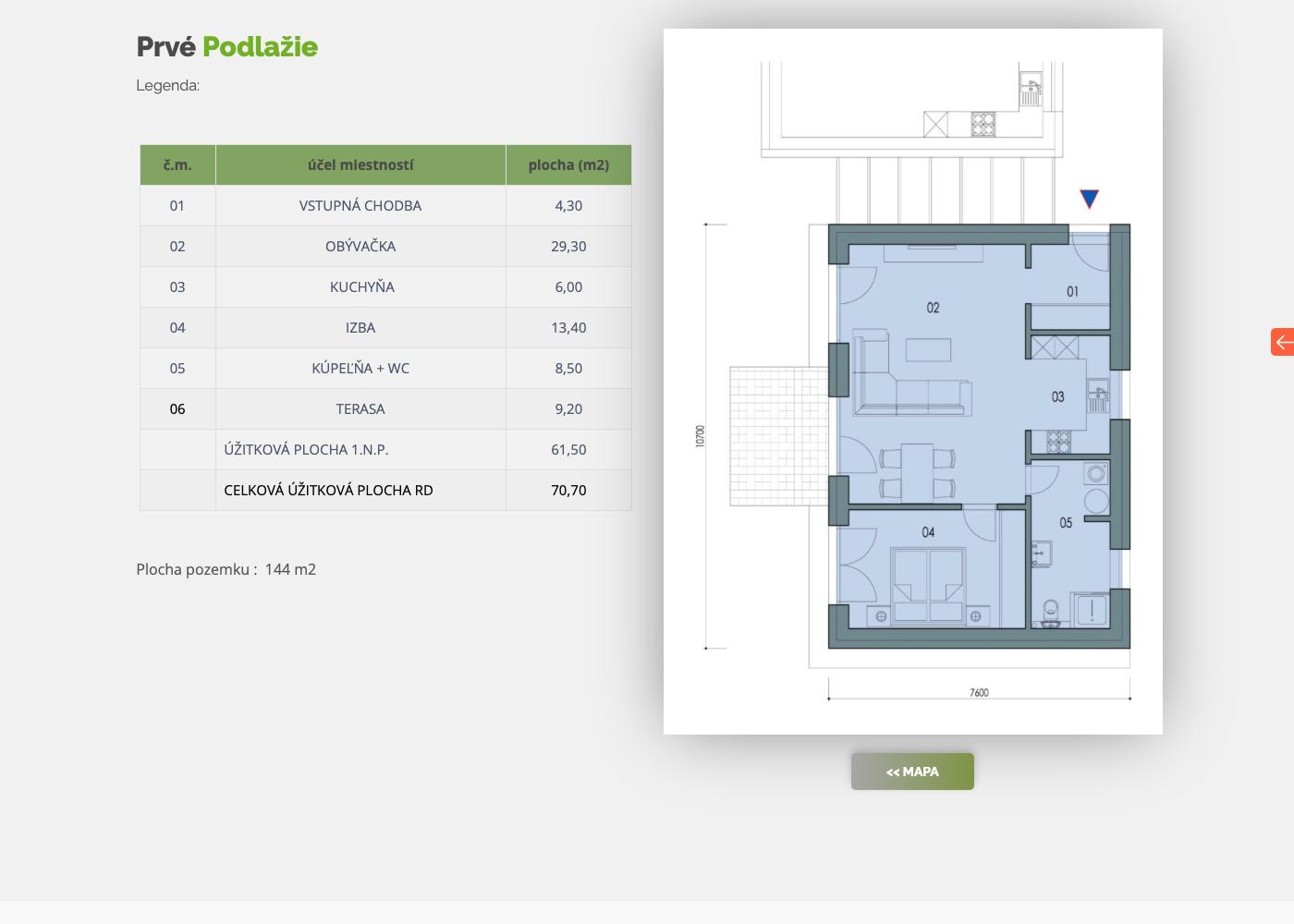Click the blue entrance triangle marker
The height and width of the screenshot is (924, 1294).
pos(1089,199)
